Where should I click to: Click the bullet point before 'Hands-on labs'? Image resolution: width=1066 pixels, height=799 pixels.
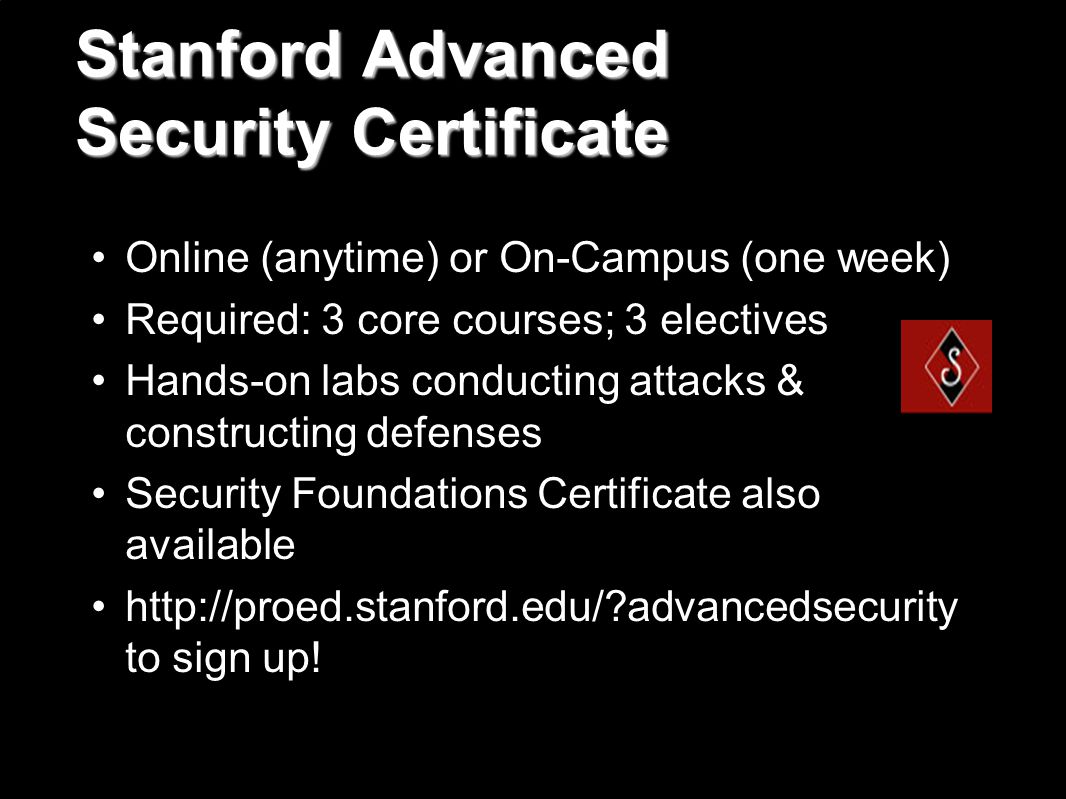[x=99, y=381]
